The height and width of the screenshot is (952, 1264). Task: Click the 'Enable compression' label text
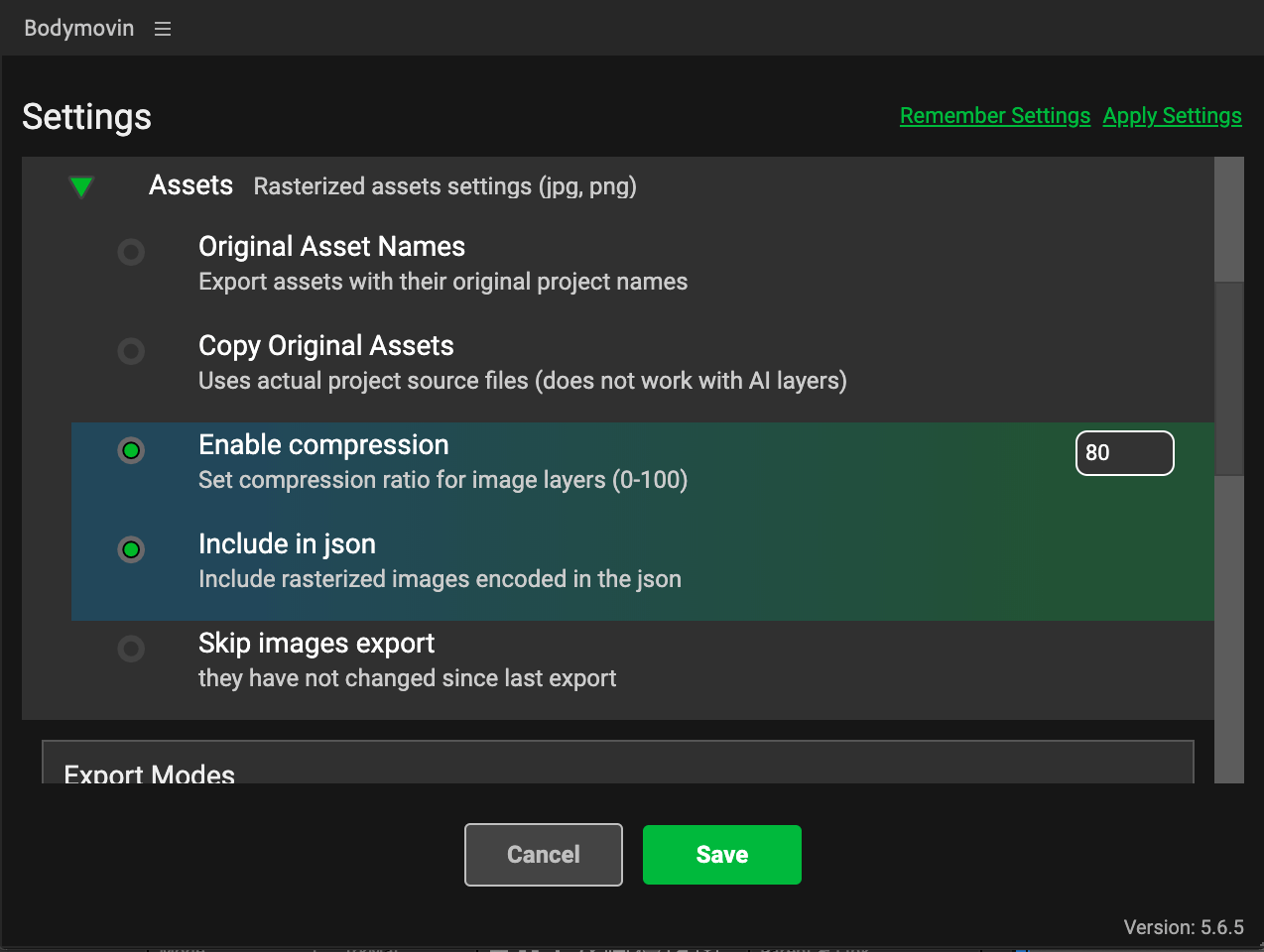[x=323, y=445]
